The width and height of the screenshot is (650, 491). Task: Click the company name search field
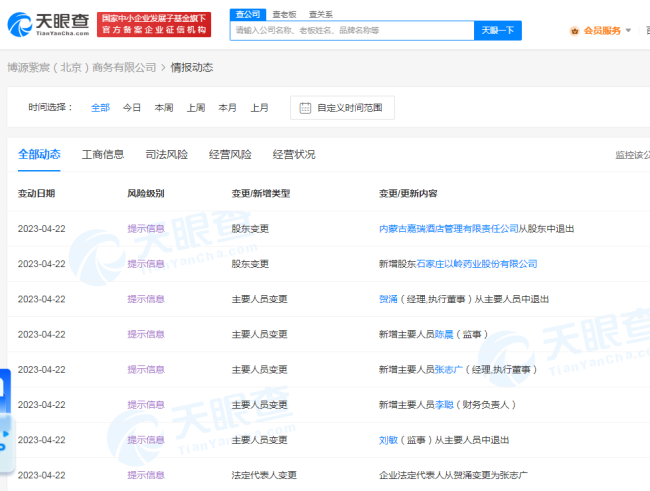tap(350, 31)
